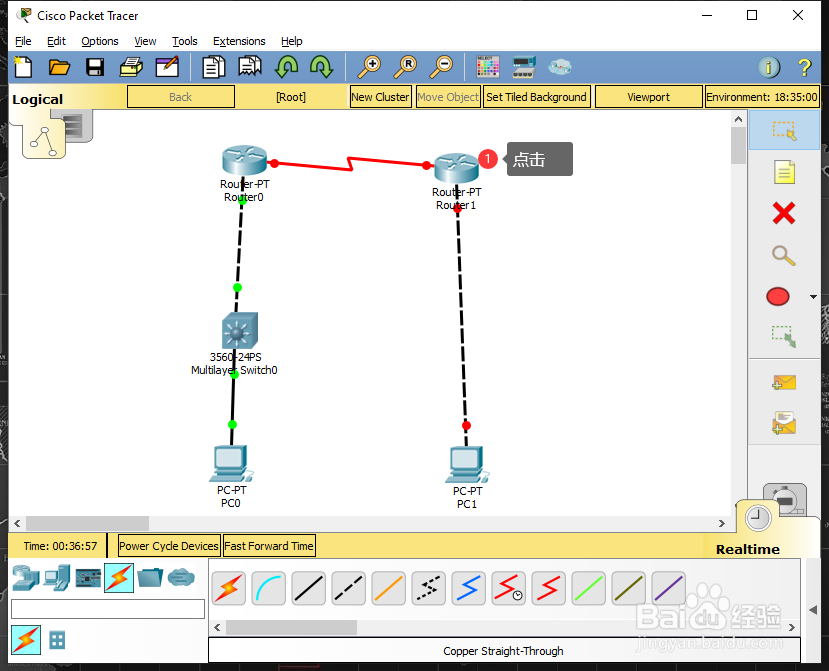Pick Automatically Choose Connection Type cable
The height and width of the screenshot is (671, 829).
tap(229, 588)
